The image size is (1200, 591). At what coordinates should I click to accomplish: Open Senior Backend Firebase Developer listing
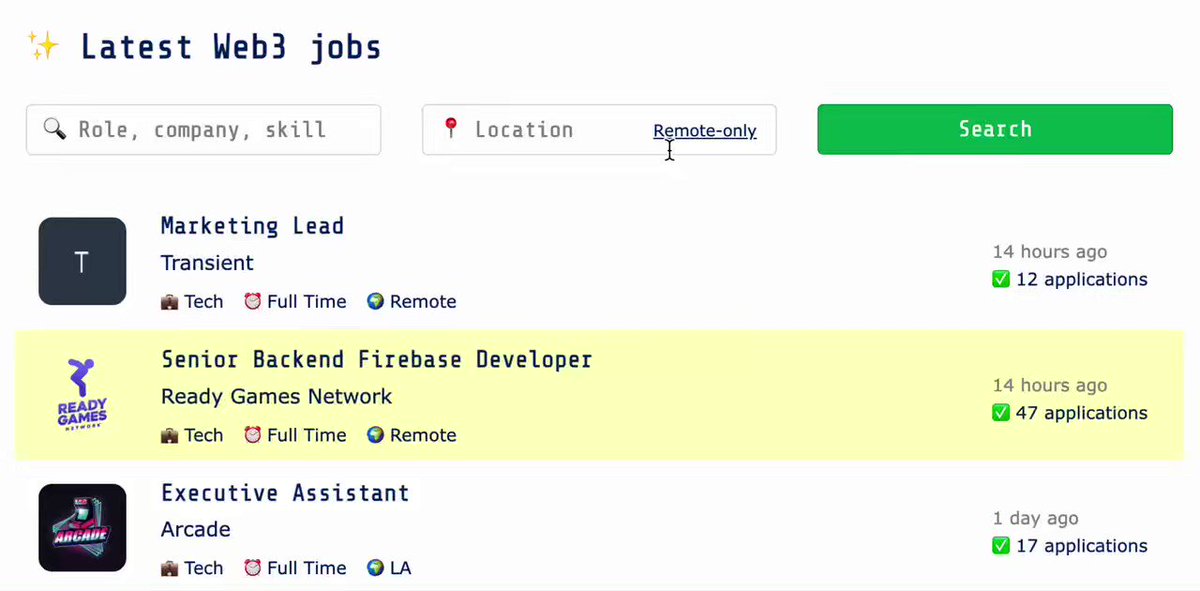pos(376,359)
